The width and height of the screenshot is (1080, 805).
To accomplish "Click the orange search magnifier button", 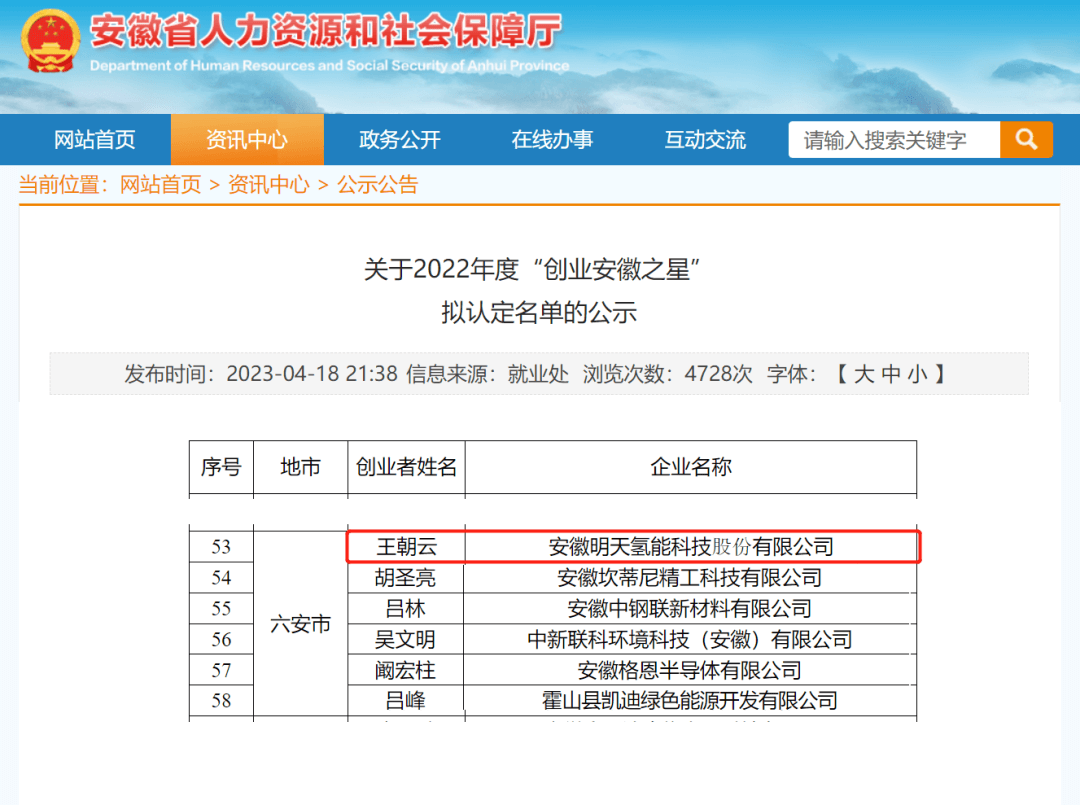I will pyautogui.click(x=1026, y=140).
